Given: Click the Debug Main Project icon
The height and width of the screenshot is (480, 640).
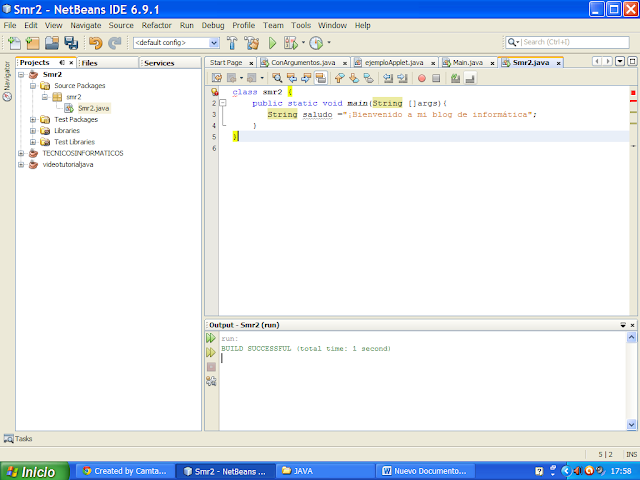Looking at the screenshot, I should (x=291, y=42).
